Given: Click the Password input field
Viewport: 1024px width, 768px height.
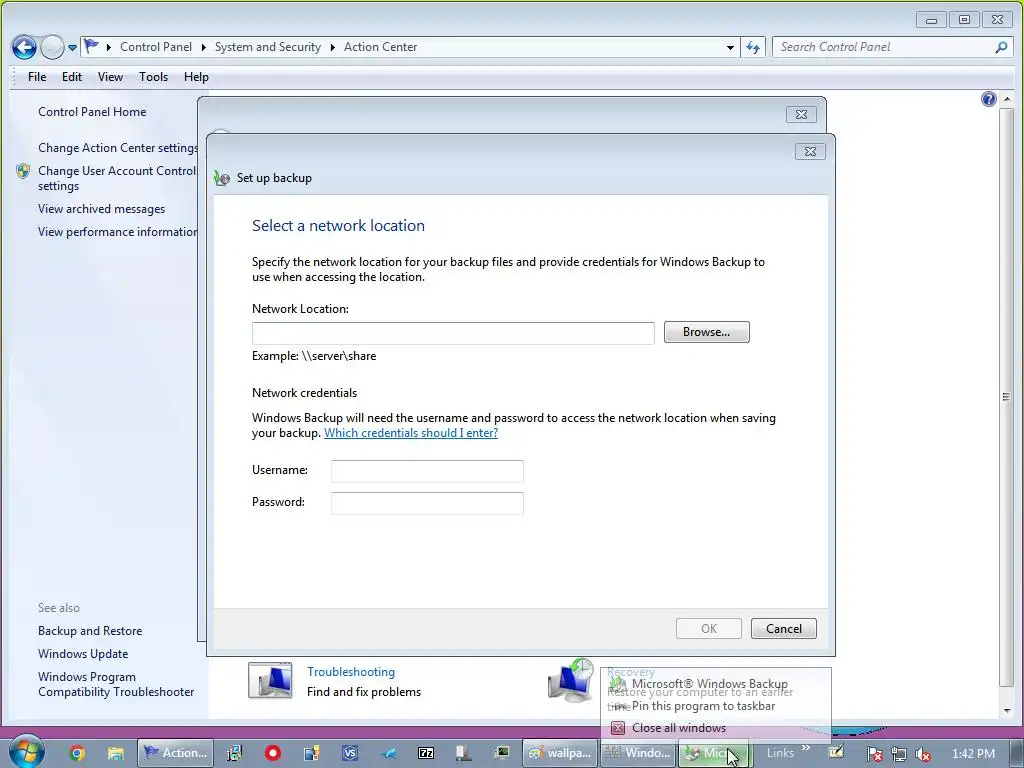Looking at the screenshot, I should 427,503.
